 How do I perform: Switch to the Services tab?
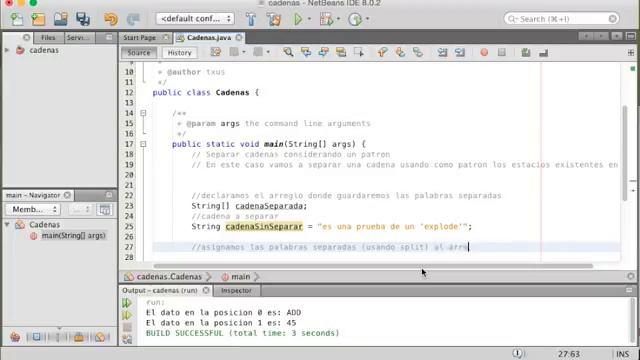coord(78,38)
